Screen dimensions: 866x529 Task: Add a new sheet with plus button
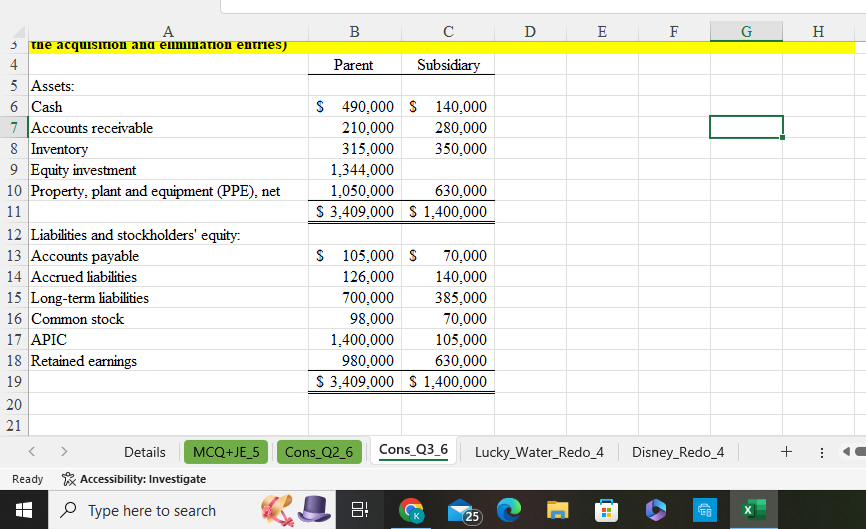coord(786,451)
